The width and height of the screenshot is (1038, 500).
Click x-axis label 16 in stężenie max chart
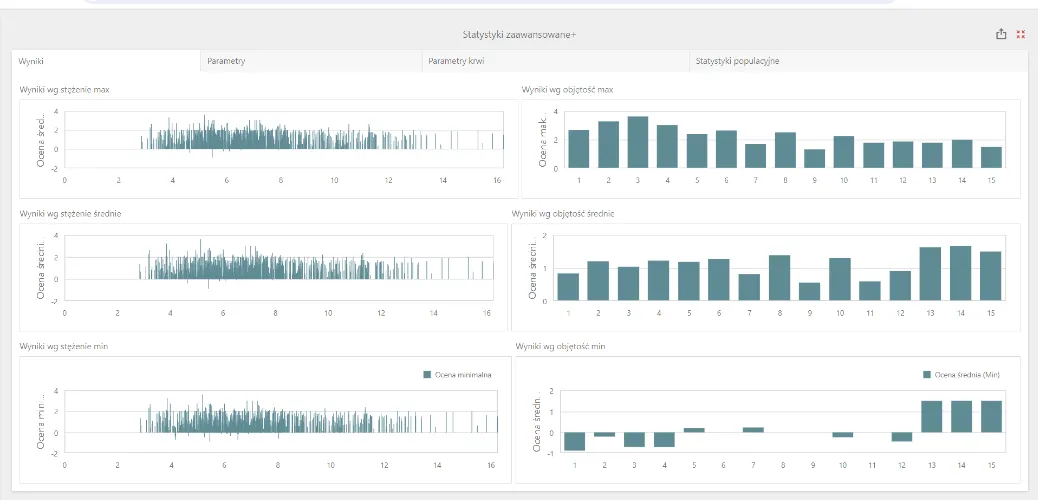499,180
